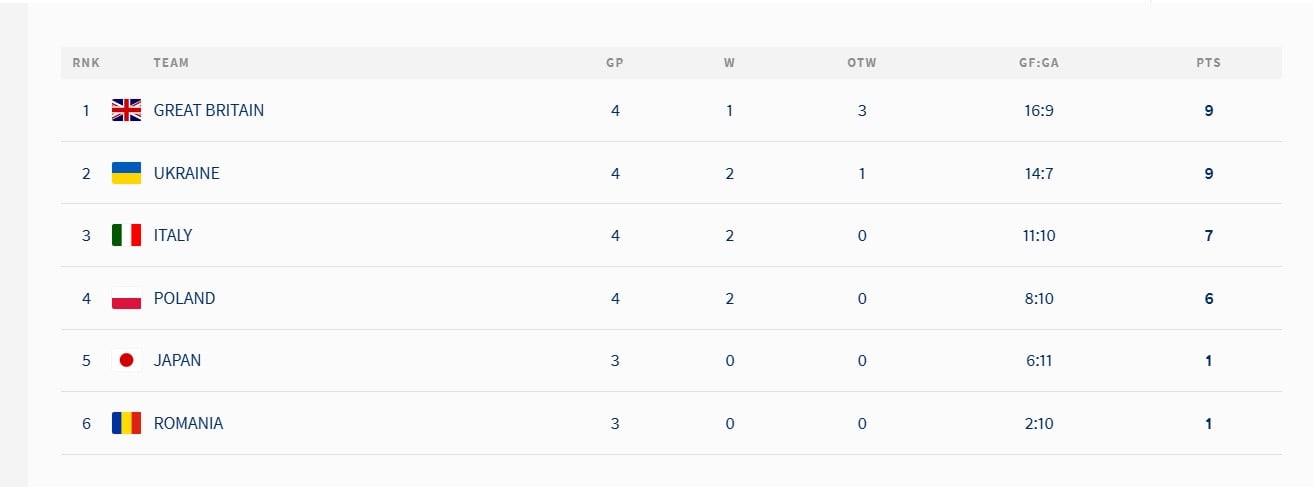
Task: Click the Japan flag icon
Action: pos(126,361)
